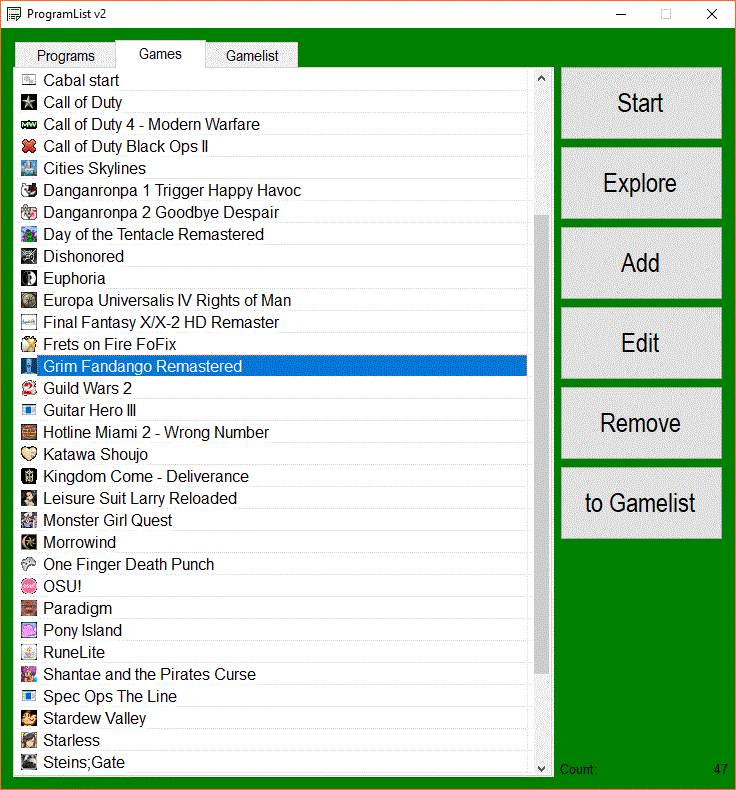Screen dimensions: 736x790
Task: Select the Dishonored list entry text
Action: pos(84,256)
